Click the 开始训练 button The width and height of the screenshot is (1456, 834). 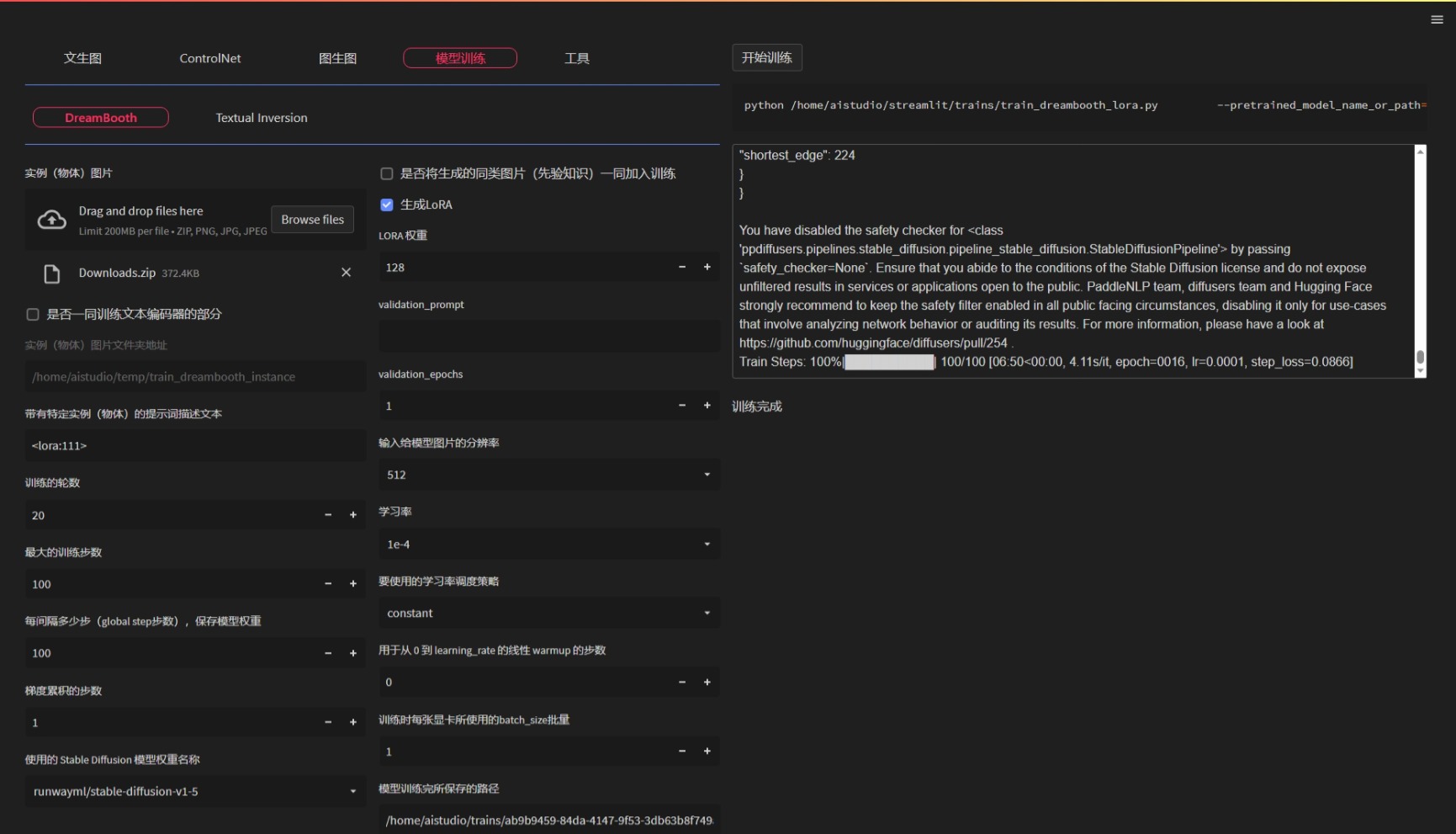766,57
